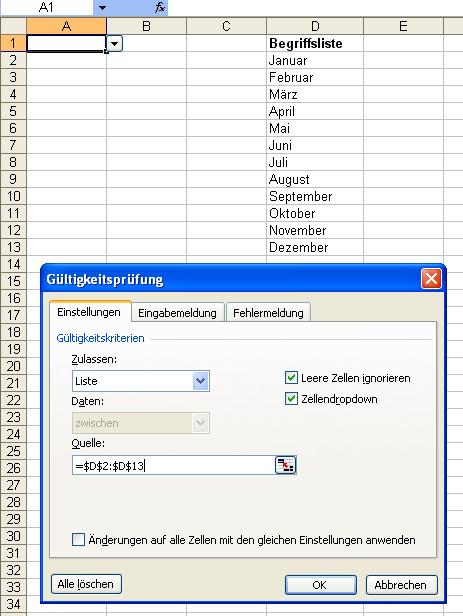Click the fx insert function icon
Viewport: 463px width, 616px height.
tap(159, 7)
